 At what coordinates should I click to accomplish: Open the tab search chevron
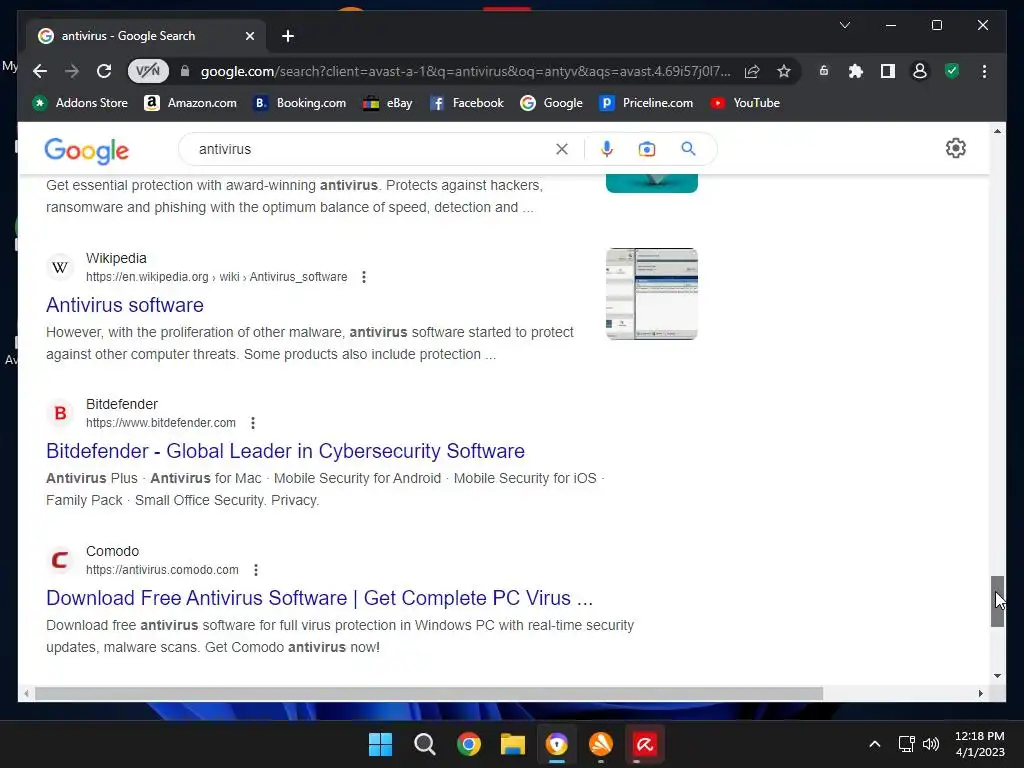[844, 25]
